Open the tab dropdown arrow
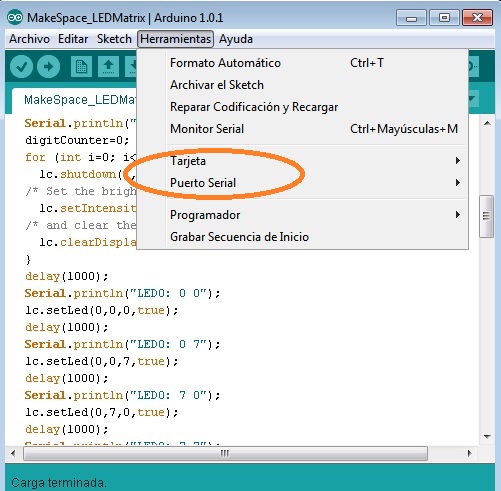 [472, 99]
